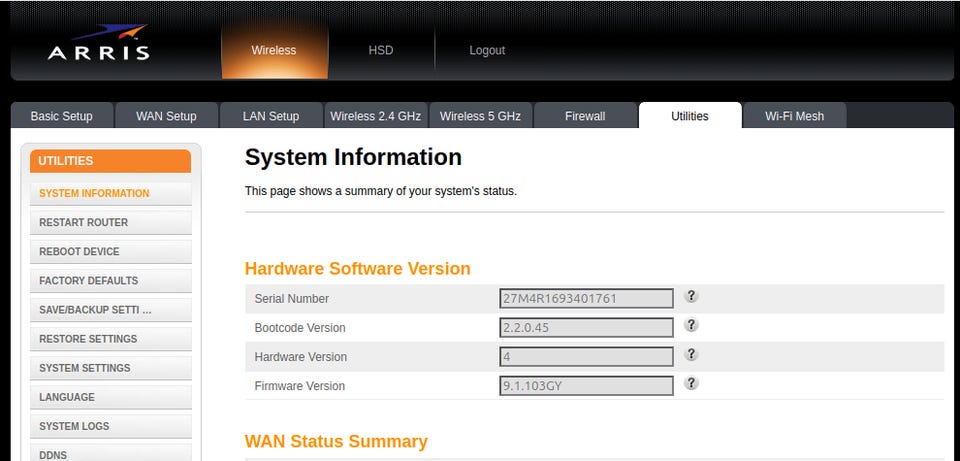
Task: Open Save/Backup Settings sidebar item
Action: (111, 310)
